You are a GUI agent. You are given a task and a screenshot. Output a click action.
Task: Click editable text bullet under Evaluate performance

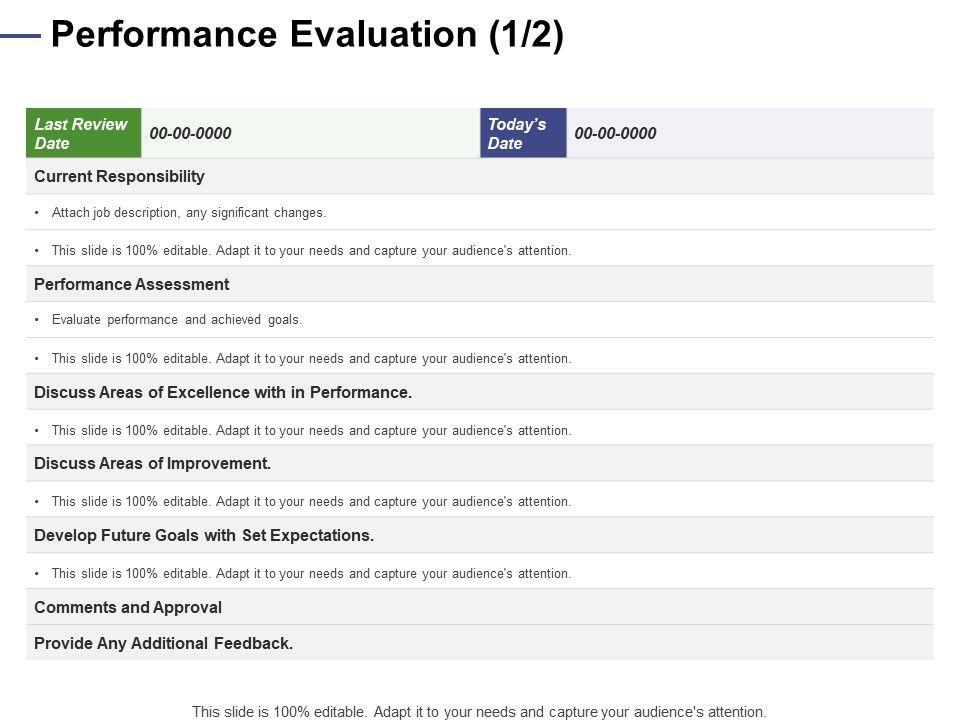(311, 358)
